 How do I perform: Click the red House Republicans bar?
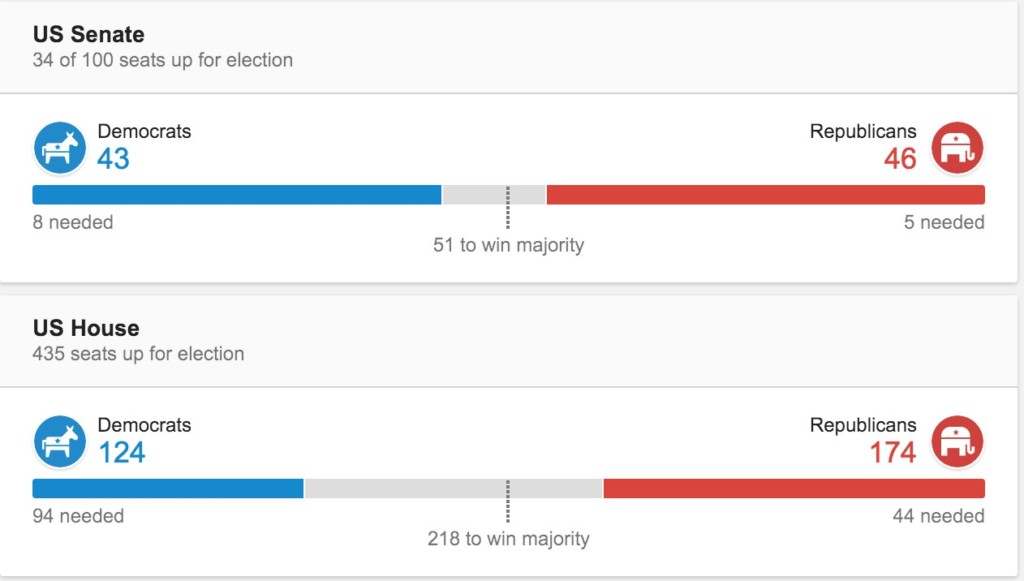click(794, 488)
